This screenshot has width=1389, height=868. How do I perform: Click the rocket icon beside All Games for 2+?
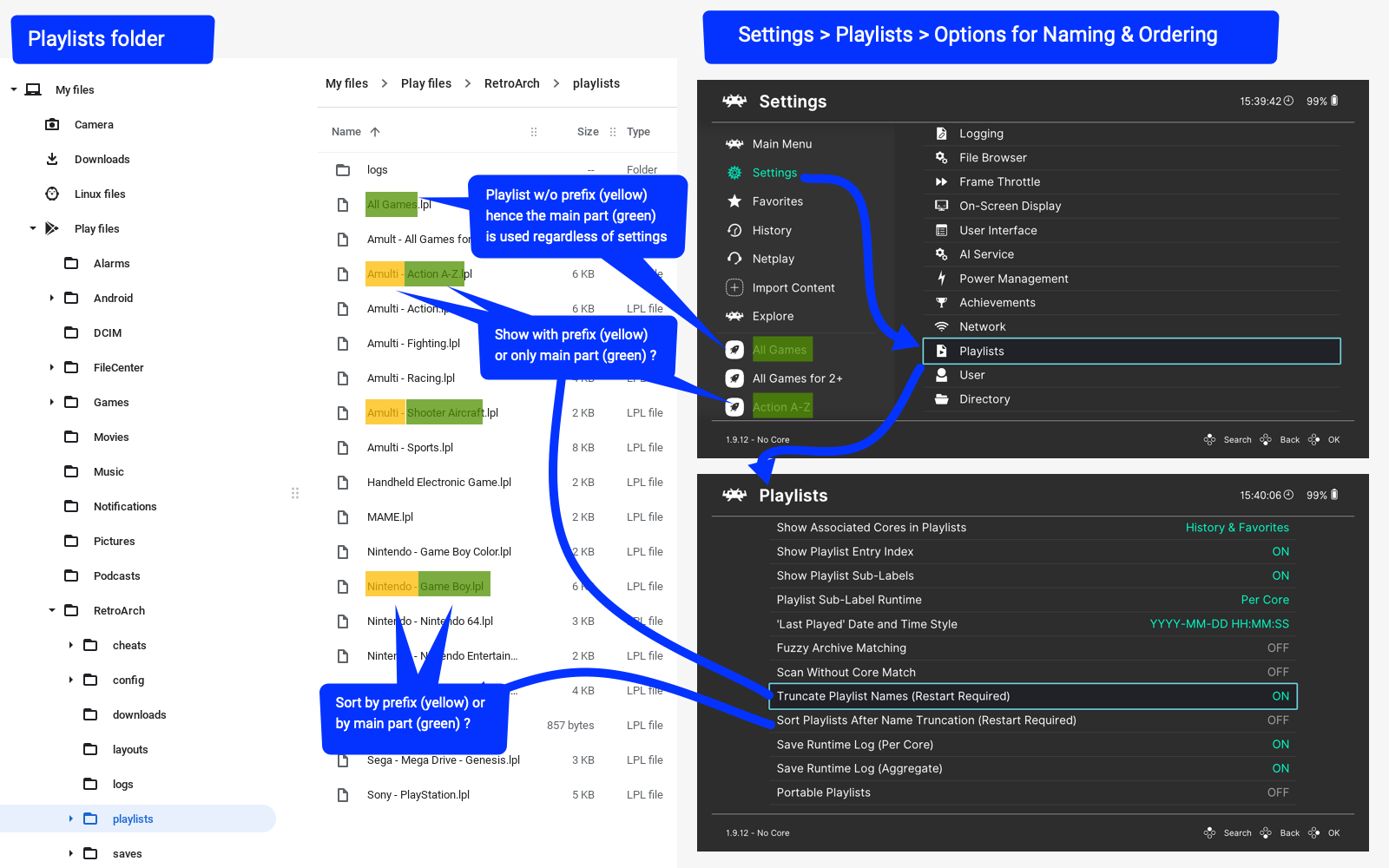[734, 378]
